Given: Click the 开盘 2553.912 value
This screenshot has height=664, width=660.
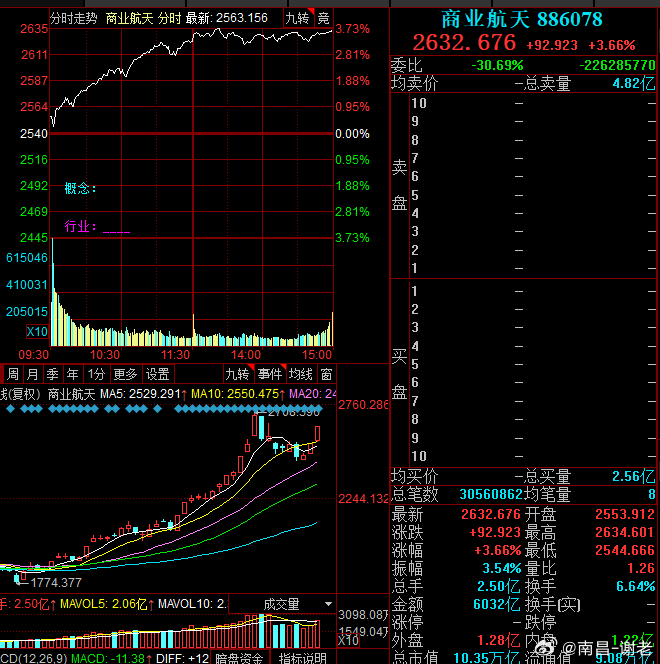Looking at the screenshot, I should click(625, 514).
